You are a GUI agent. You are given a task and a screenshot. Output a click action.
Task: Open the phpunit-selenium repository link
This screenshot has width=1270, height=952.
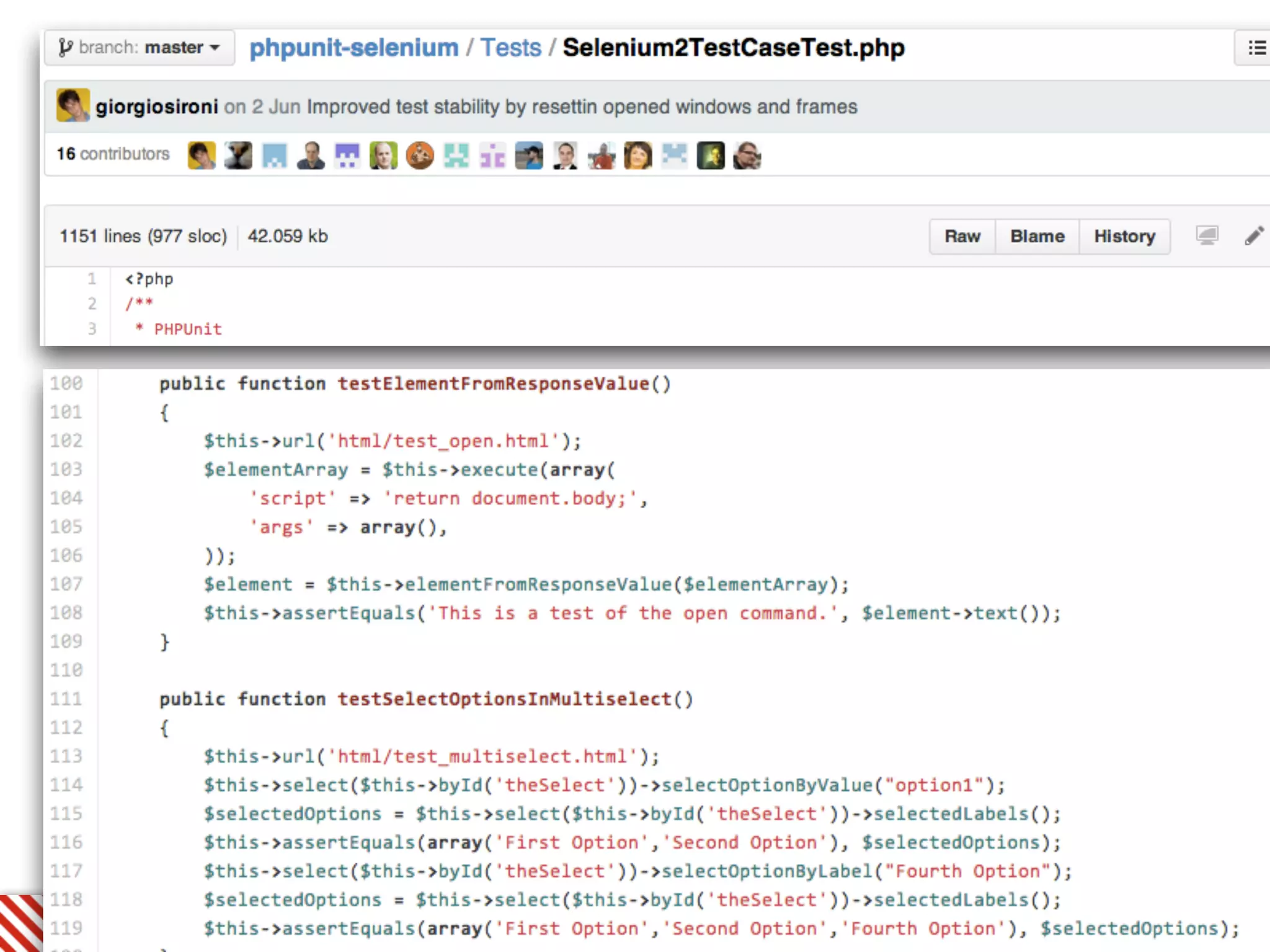click(353, 48)
